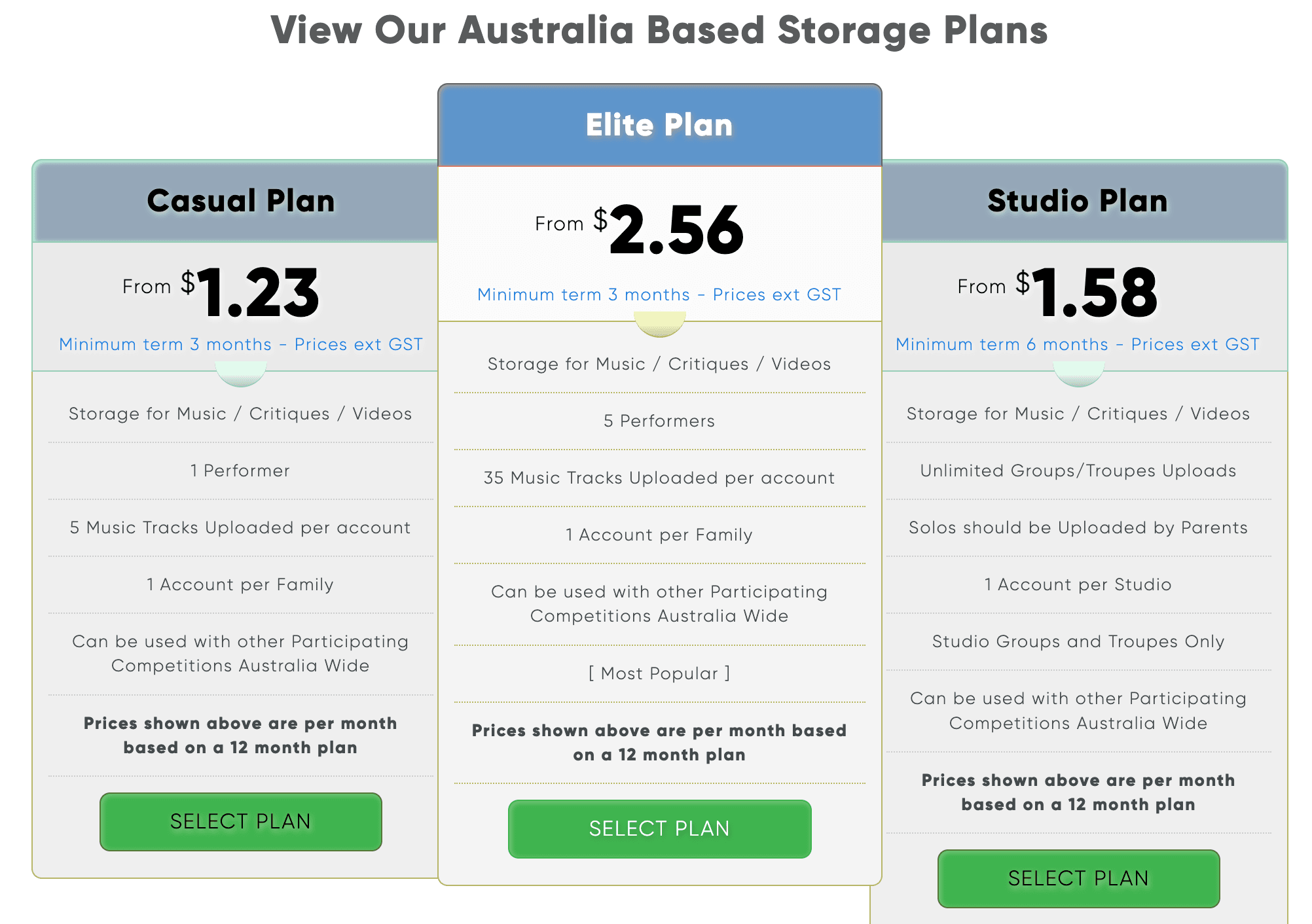This screenshot has height=924, width=1312.
Task: Select the Elite Plan blue header
Action: pyautogui.click(x=659, y=125)
